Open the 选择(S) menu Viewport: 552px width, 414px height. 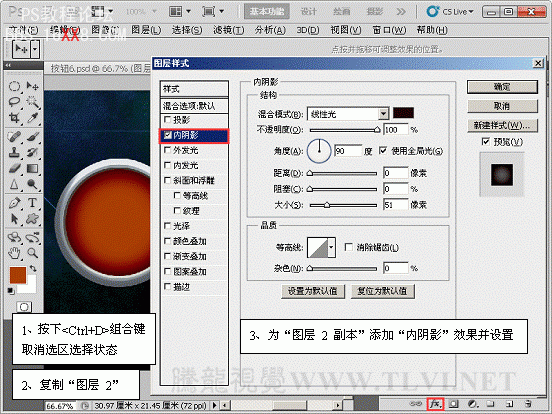tap(187, 30)
